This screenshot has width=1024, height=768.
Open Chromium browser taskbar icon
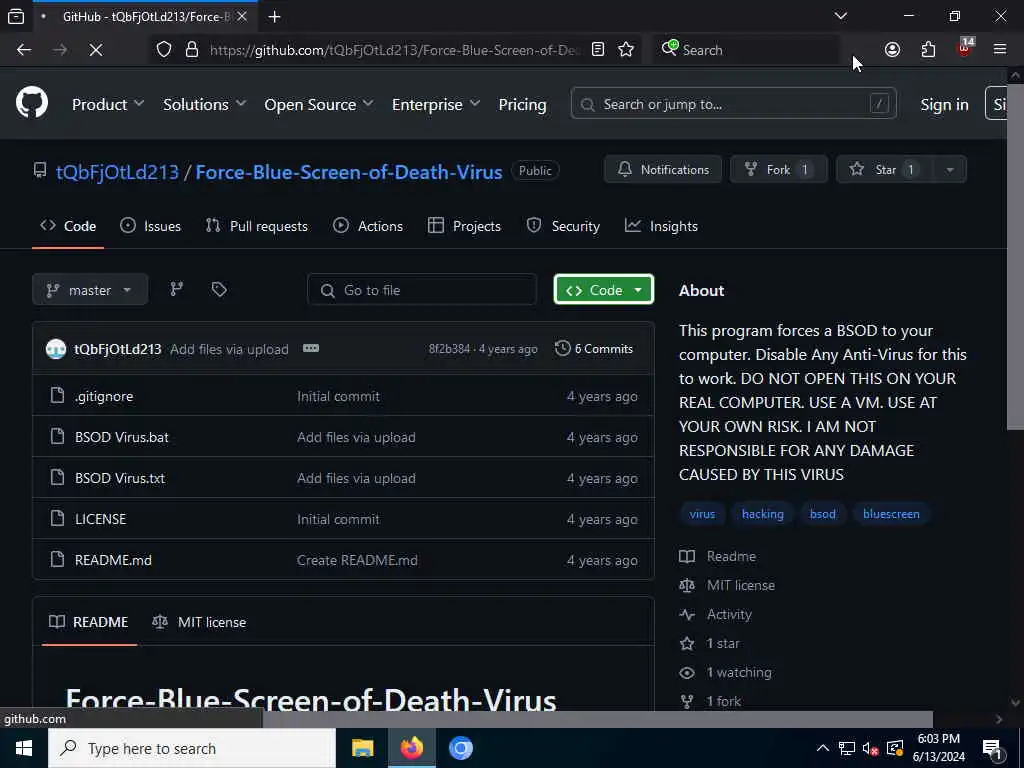point(460,748)
